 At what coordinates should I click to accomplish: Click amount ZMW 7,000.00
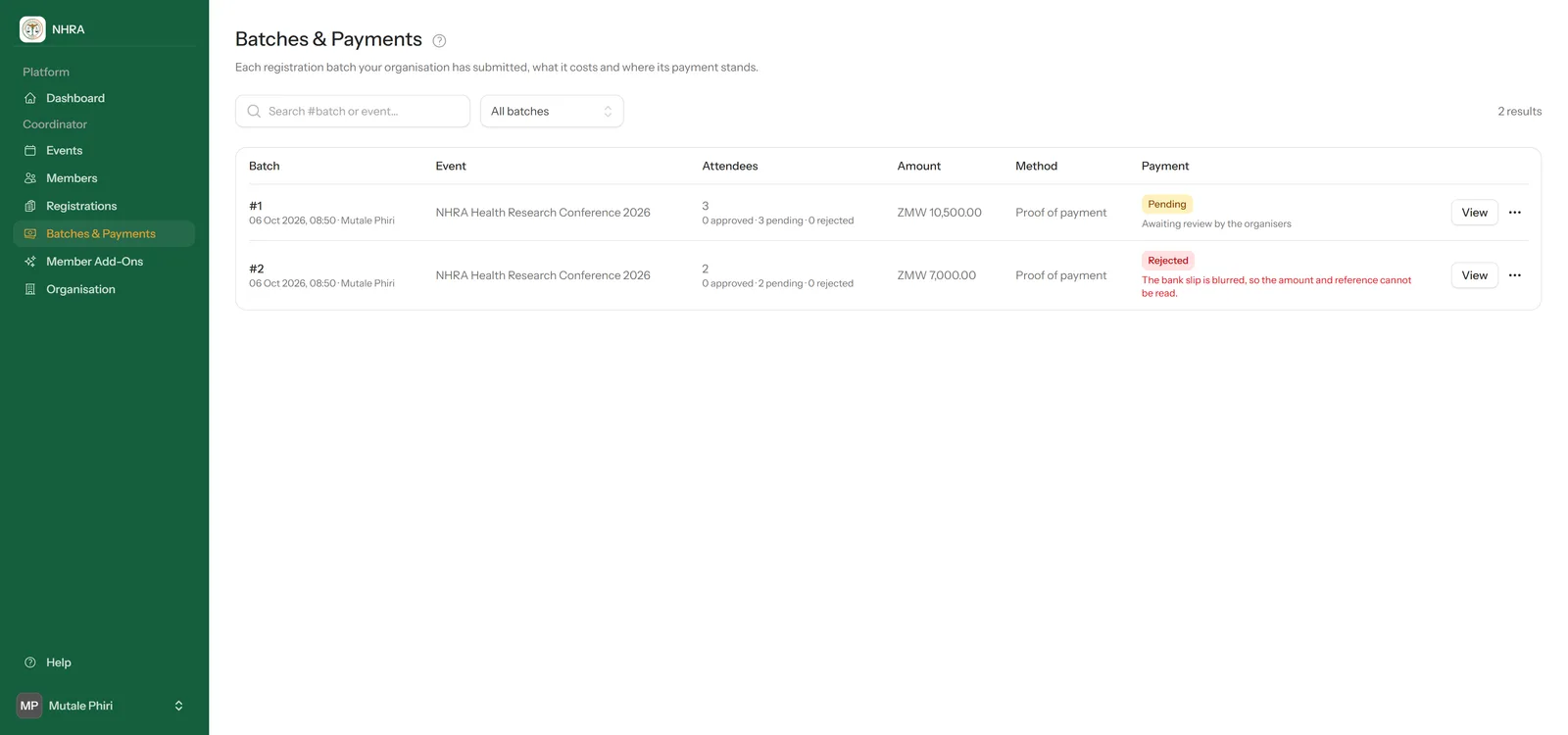point(937,275)
